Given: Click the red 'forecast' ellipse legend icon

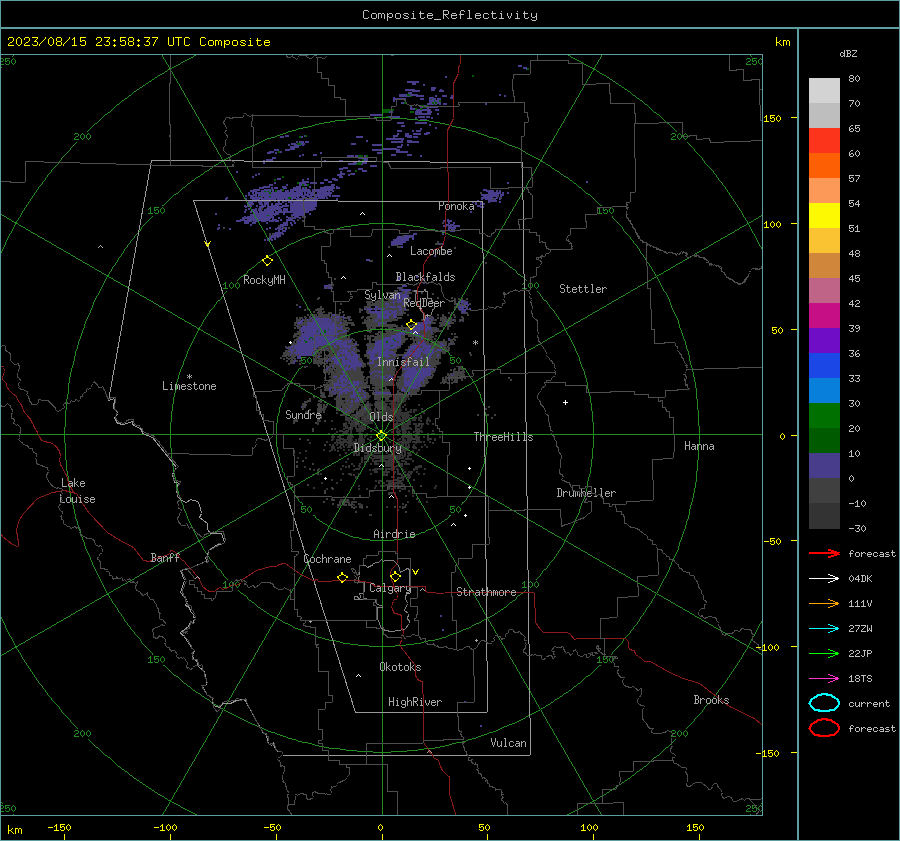Looking at the screenshot, I should pos(824,728).
